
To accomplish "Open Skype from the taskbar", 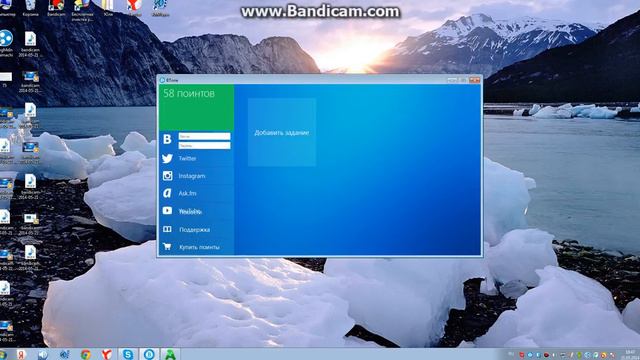I will 128,354.
